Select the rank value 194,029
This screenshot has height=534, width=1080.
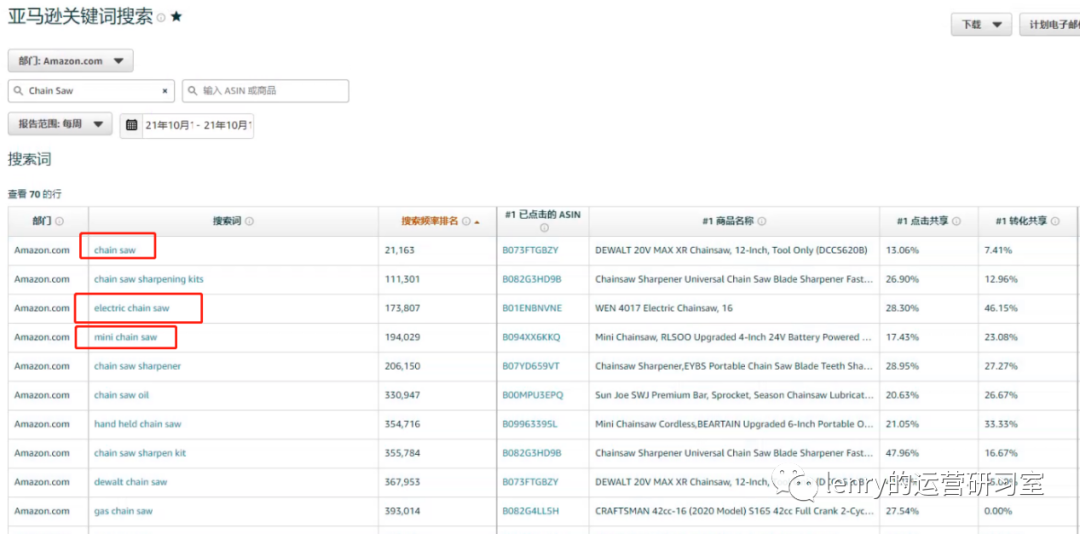pyautogui.click(x=402, y=337)
